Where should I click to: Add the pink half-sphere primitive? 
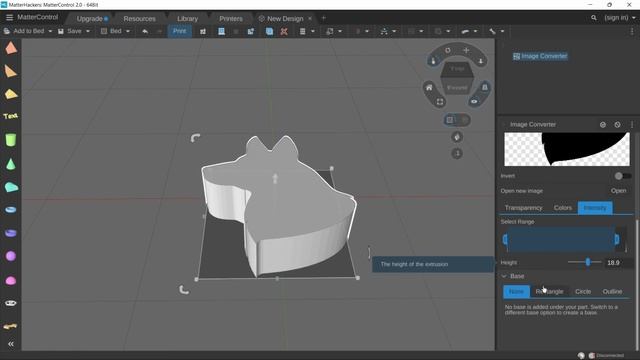point(11,281)
